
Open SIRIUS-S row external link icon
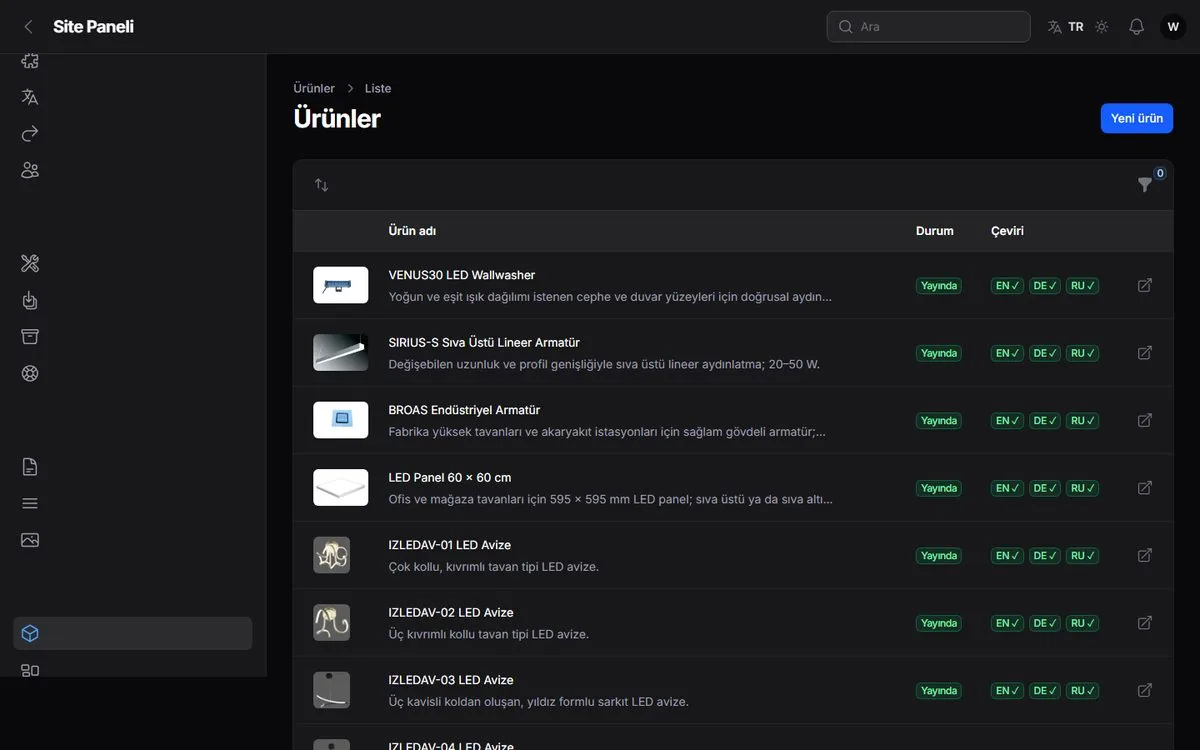1145,353
